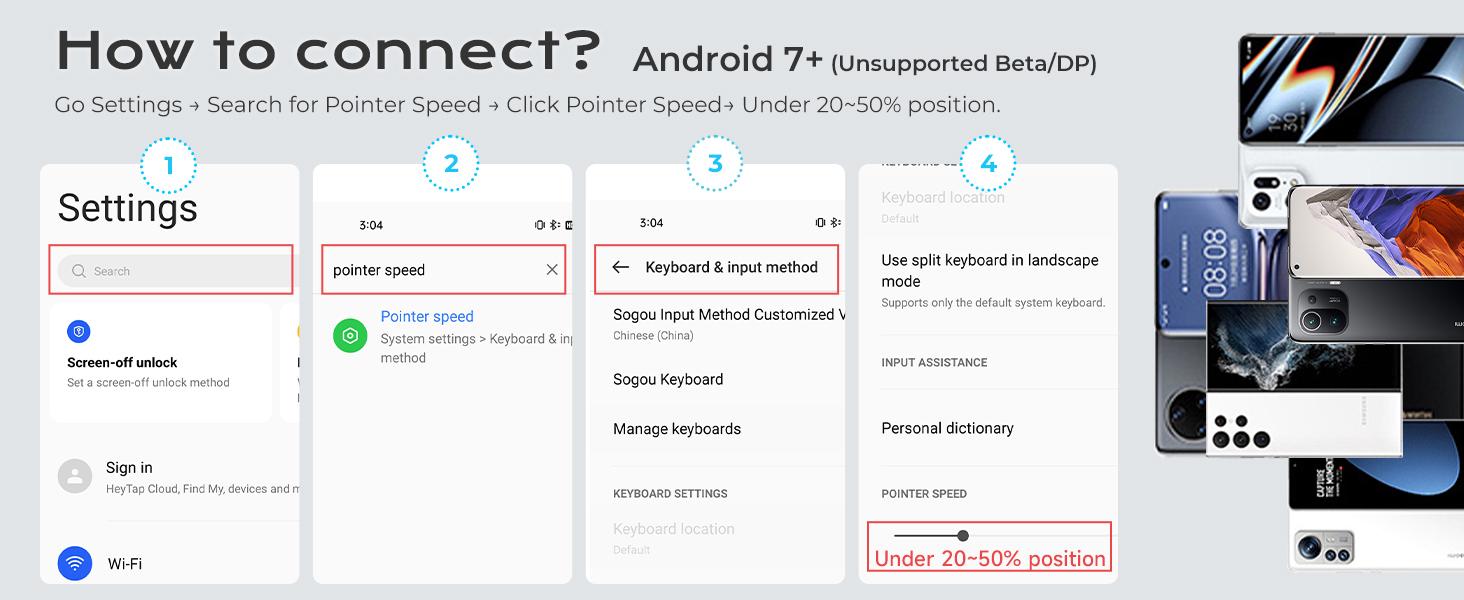Open the Pointer speed search result
This screenshot has width=1464, height=600.
pos(427,317)
